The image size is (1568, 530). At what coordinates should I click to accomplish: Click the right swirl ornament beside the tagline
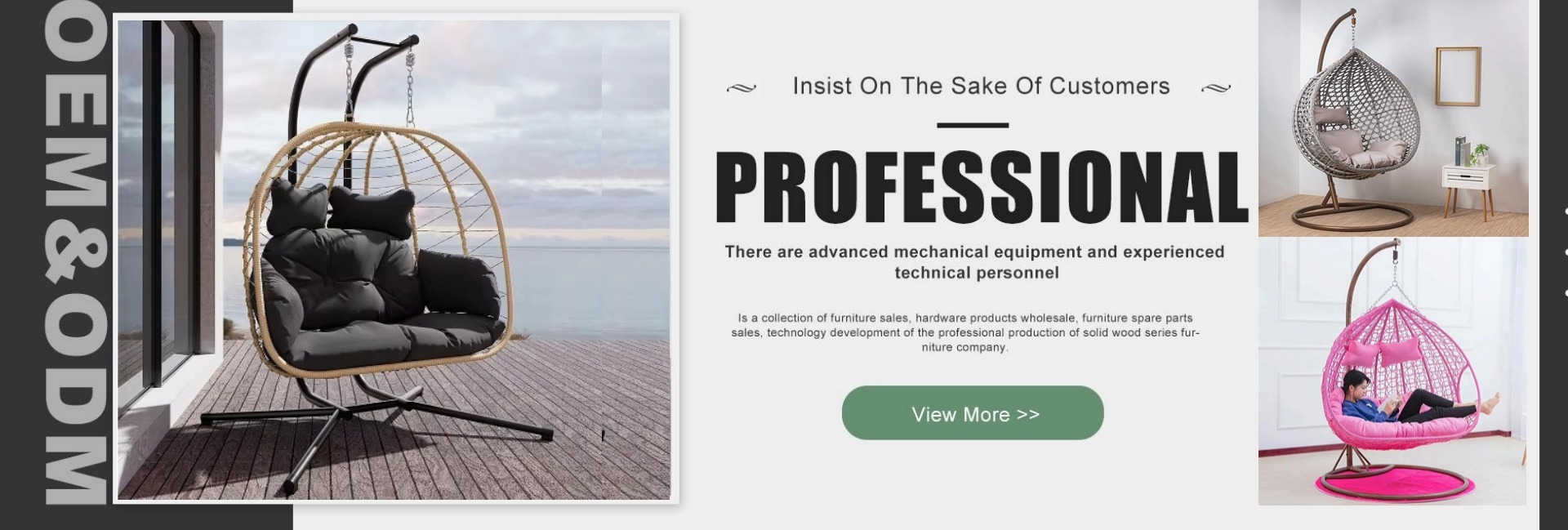click(1216, 88)
